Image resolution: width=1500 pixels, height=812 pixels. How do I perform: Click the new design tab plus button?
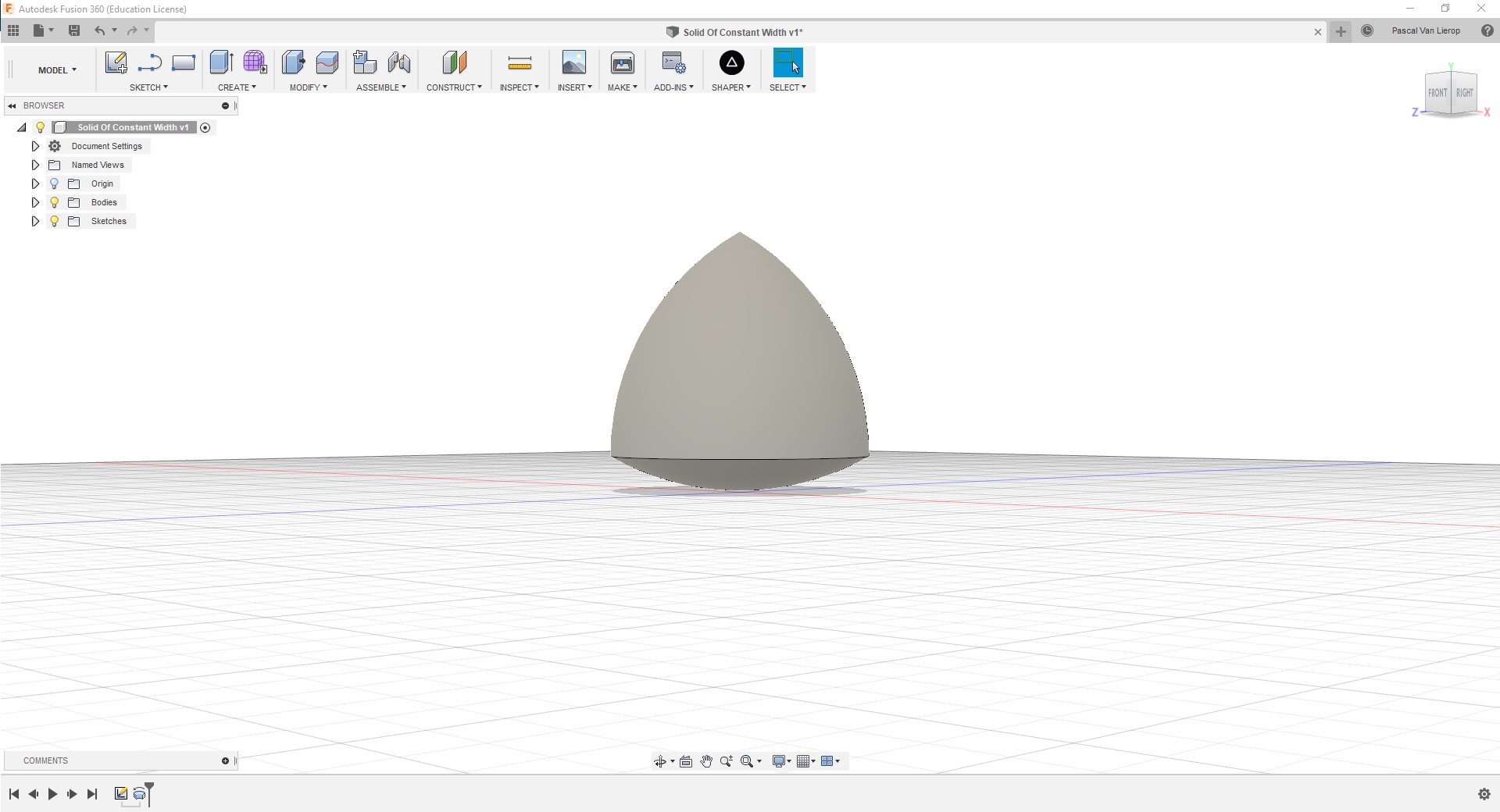click(x=1341, y=31)
